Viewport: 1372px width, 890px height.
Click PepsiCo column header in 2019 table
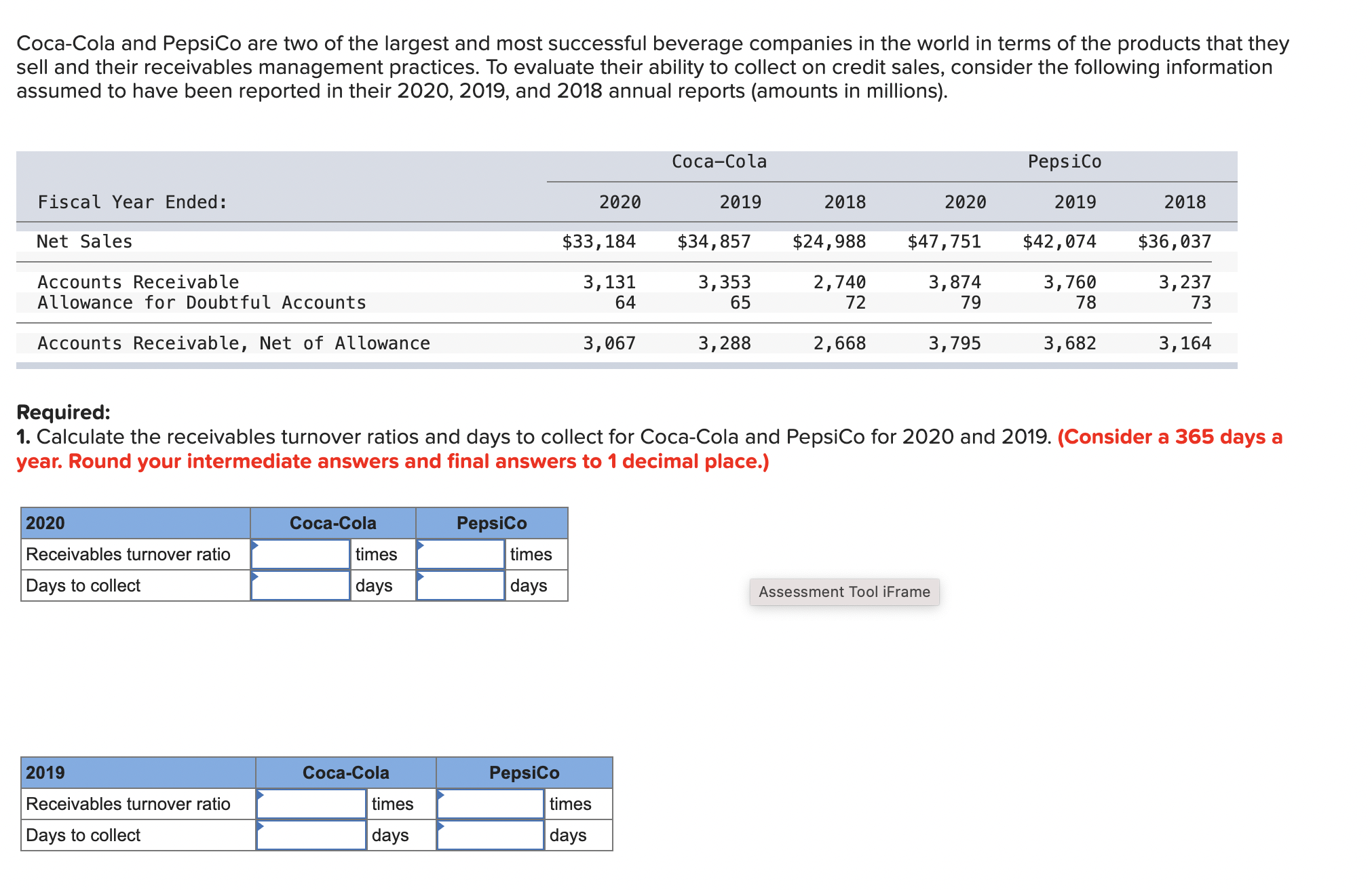pyautogui.click(x=524, y=773)
